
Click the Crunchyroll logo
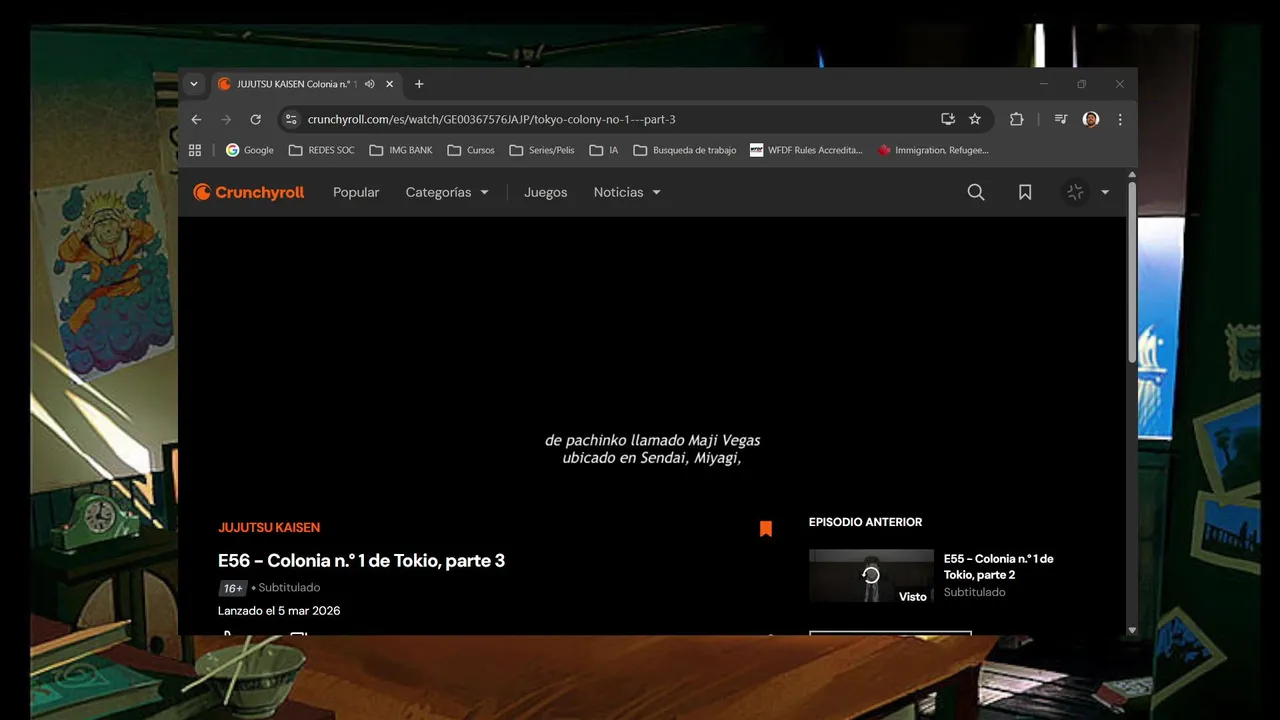248,192
